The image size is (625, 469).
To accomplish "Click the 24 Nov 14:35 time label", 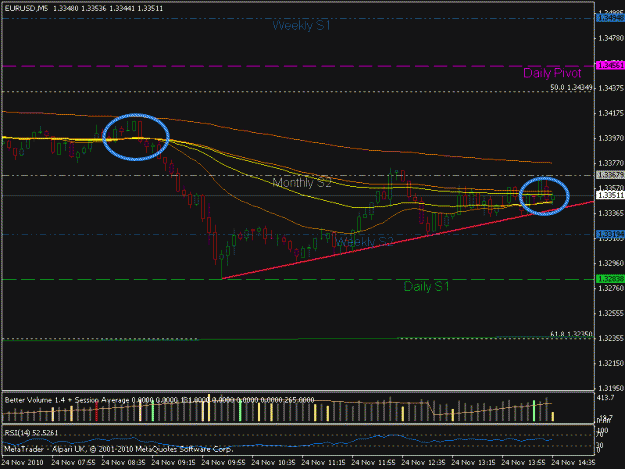I will pyautogui.click(x=573, y=463).
